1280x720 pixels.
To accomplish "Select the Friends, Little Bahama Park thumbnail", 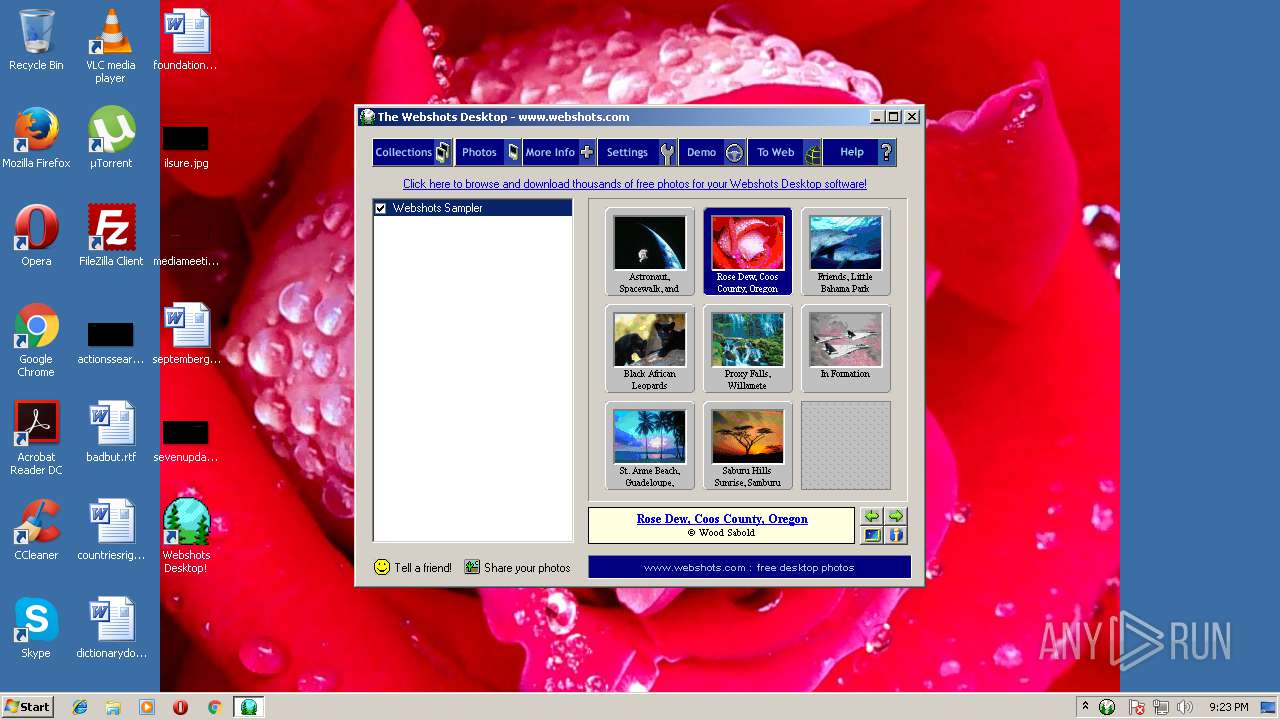I will (845, 251).
